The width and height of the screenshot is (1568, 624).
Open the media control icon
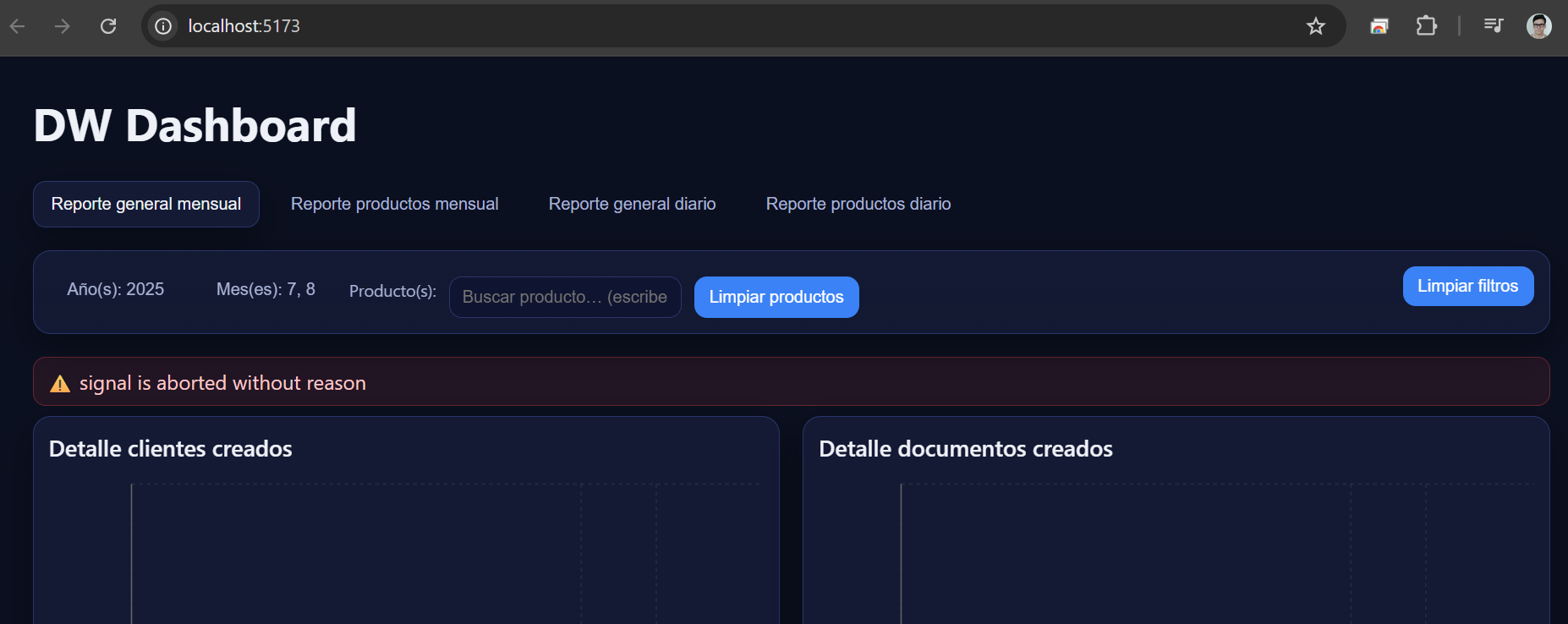click(1494, 26)
